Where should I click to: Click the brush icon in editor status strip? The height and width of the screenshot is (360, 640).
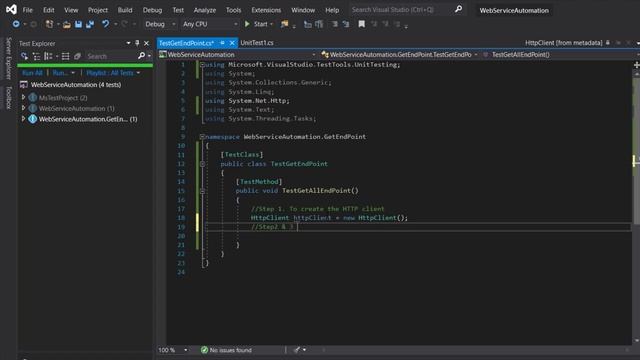[297, 350]
